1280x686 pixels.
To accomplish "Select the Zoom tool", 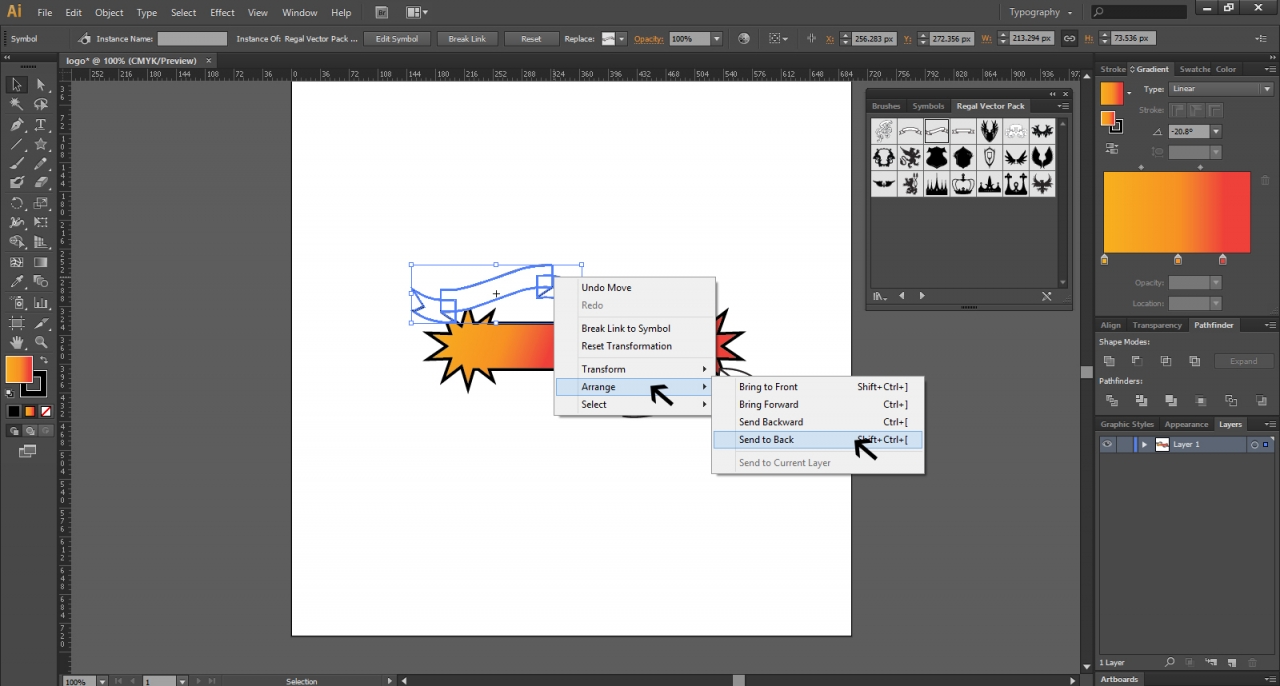I will [41, 343].
